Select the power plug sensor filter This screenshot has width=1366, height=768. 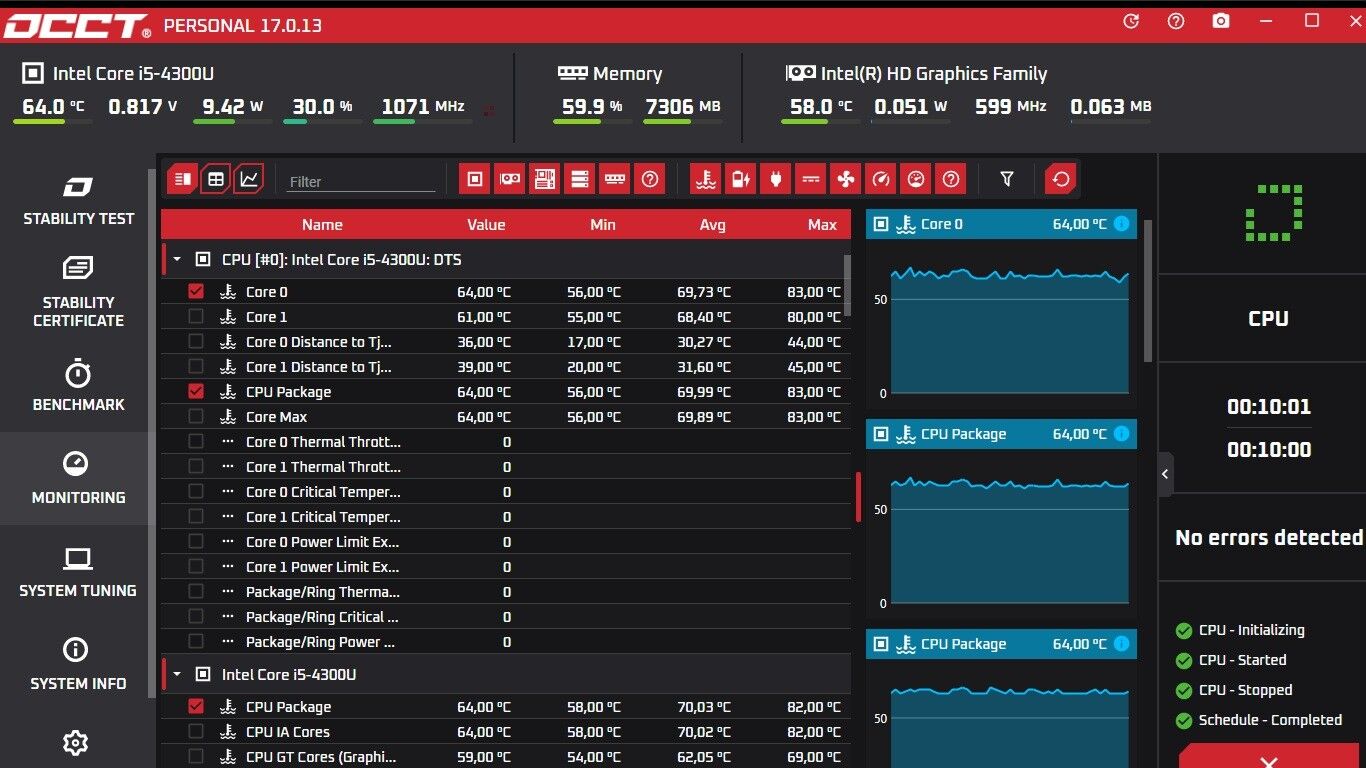775,179
